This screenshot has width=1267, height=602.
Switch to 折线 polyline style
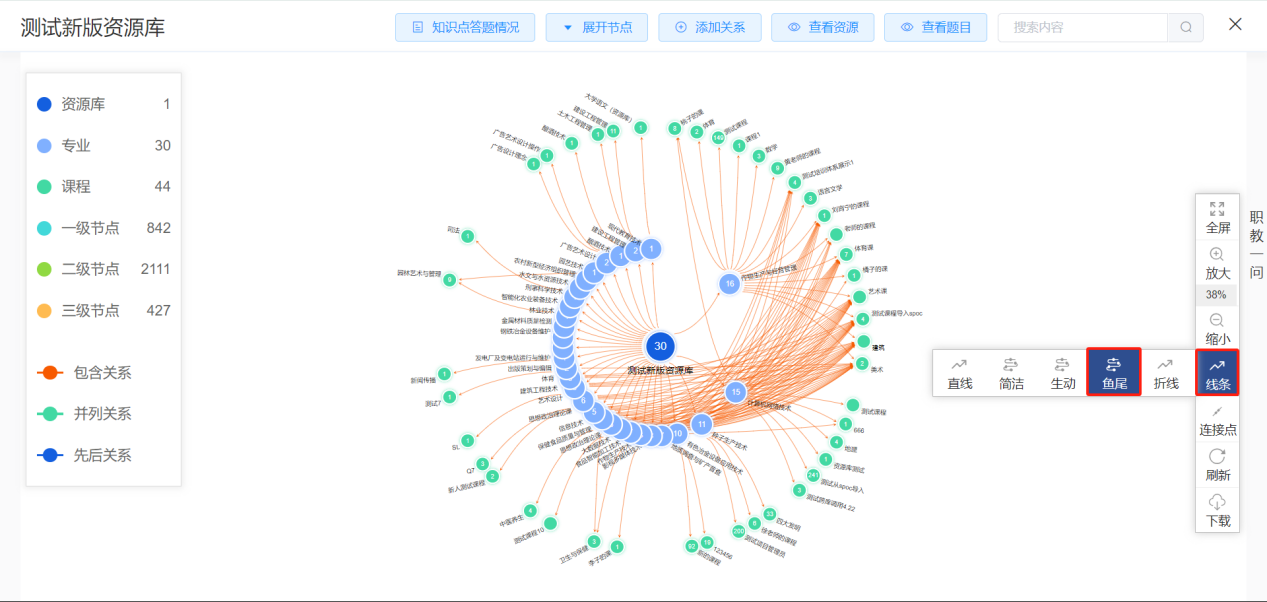pos(1166,372)
